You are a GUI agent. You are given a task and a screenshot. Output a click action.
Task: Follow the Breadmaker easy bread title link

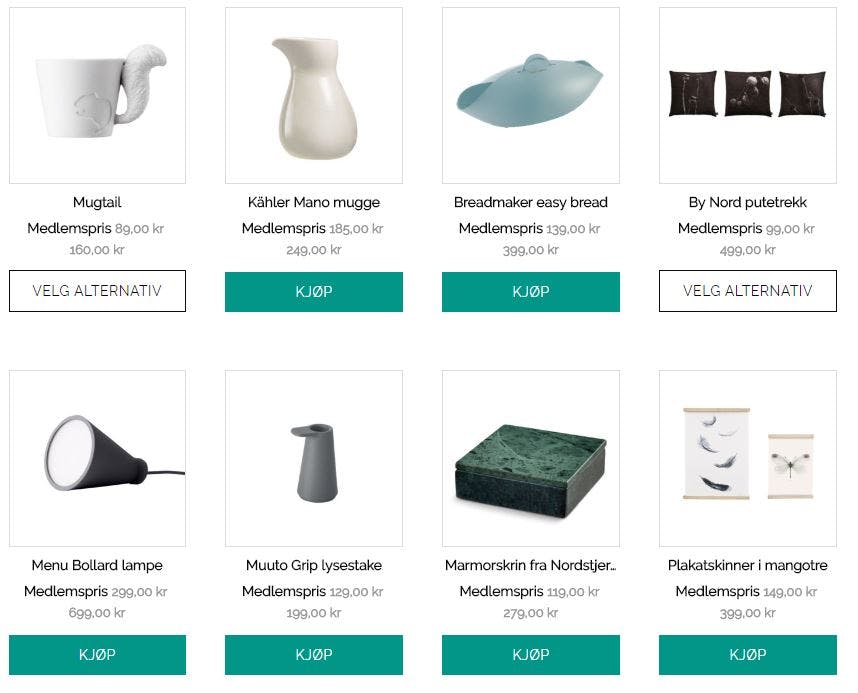(531, 203)
